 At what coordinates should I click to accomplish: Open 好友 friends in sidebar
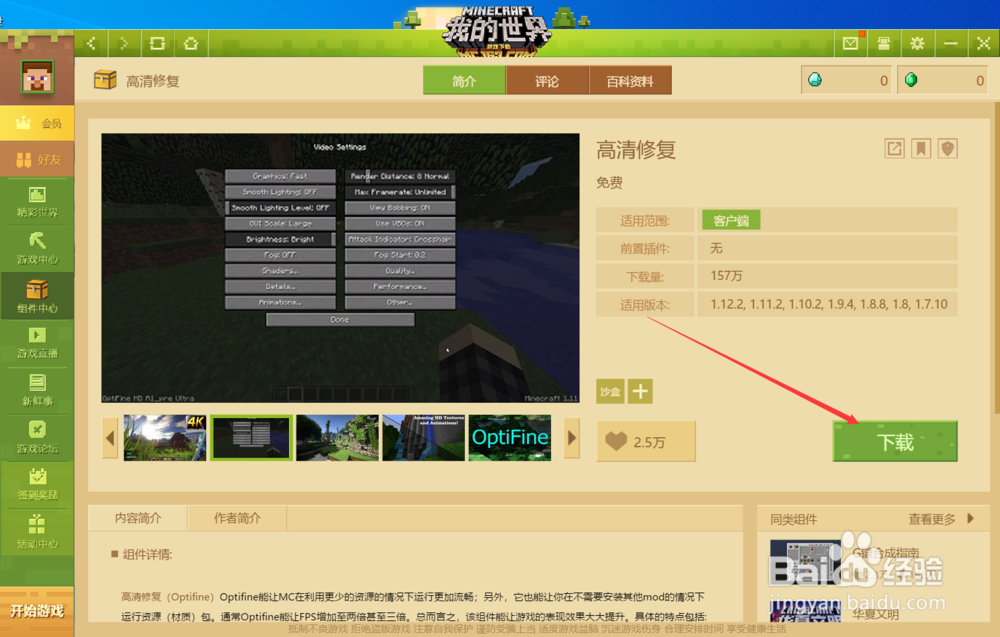coord(37,159)
